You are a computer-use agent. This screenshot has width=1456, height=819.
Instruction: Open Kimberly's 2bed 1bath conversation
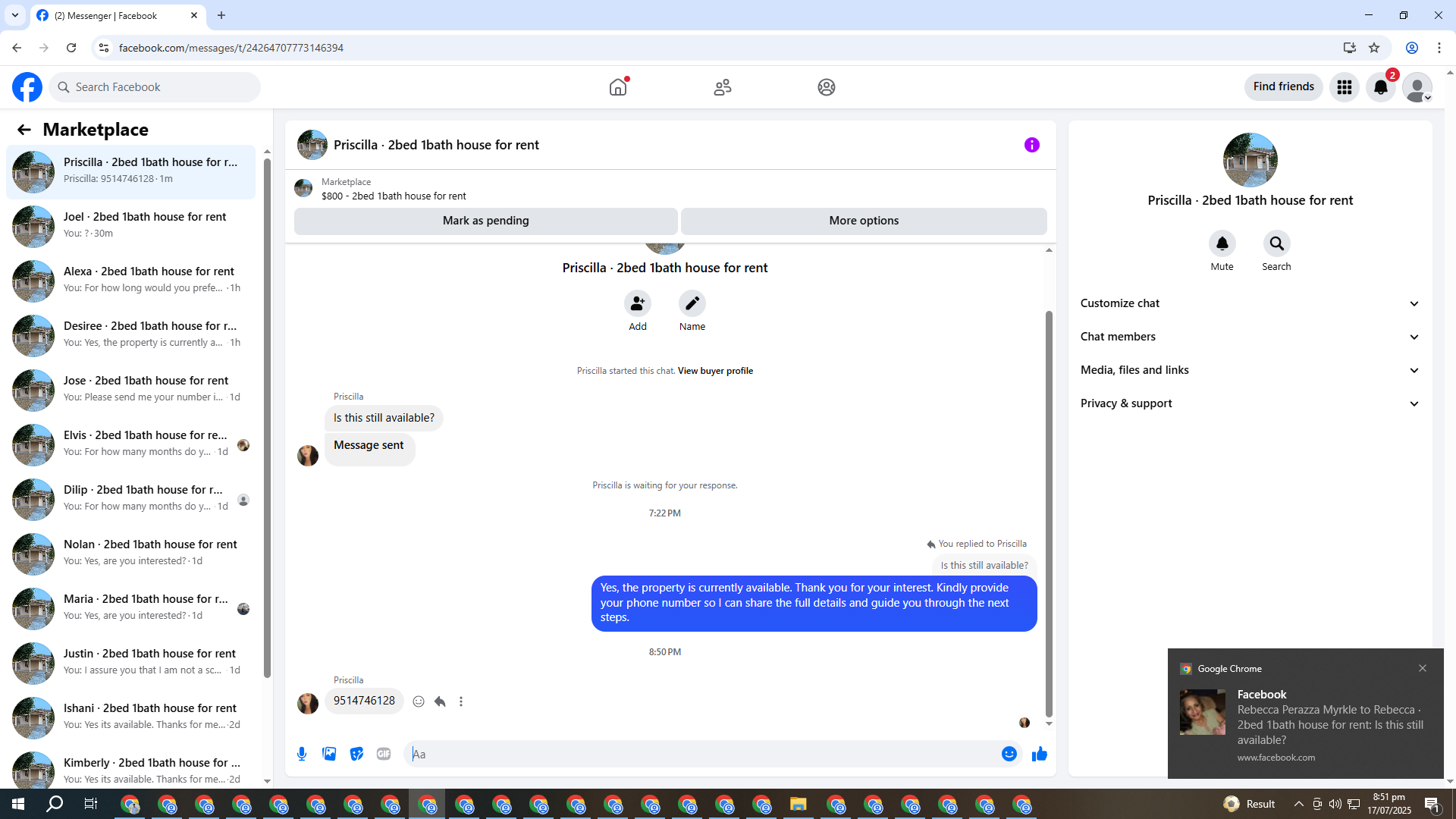(130, 767)
